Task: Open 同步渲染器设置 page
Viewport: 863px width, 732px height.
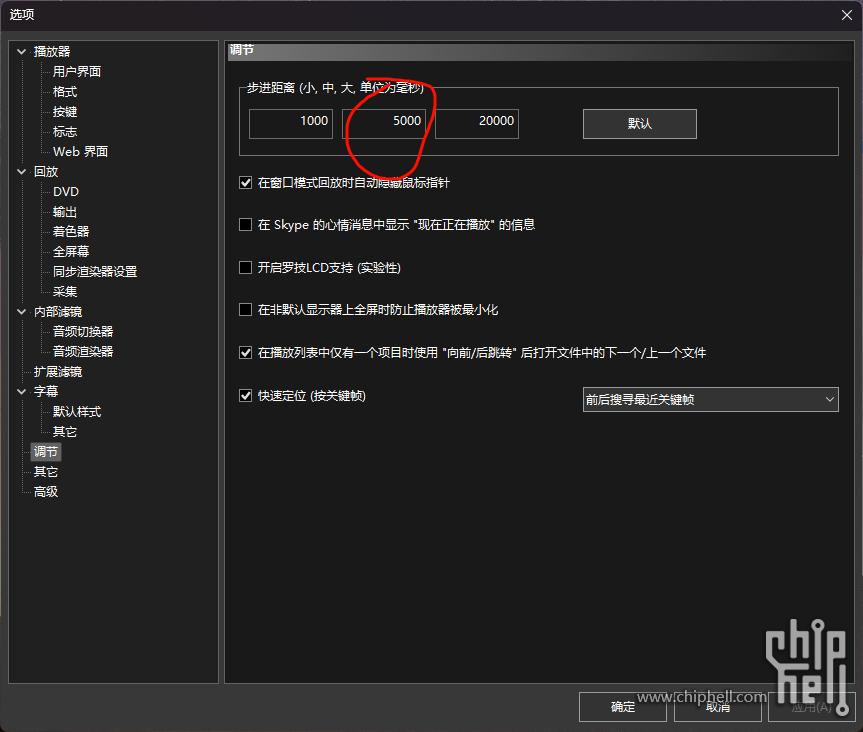Action: (x=95, y=272)
